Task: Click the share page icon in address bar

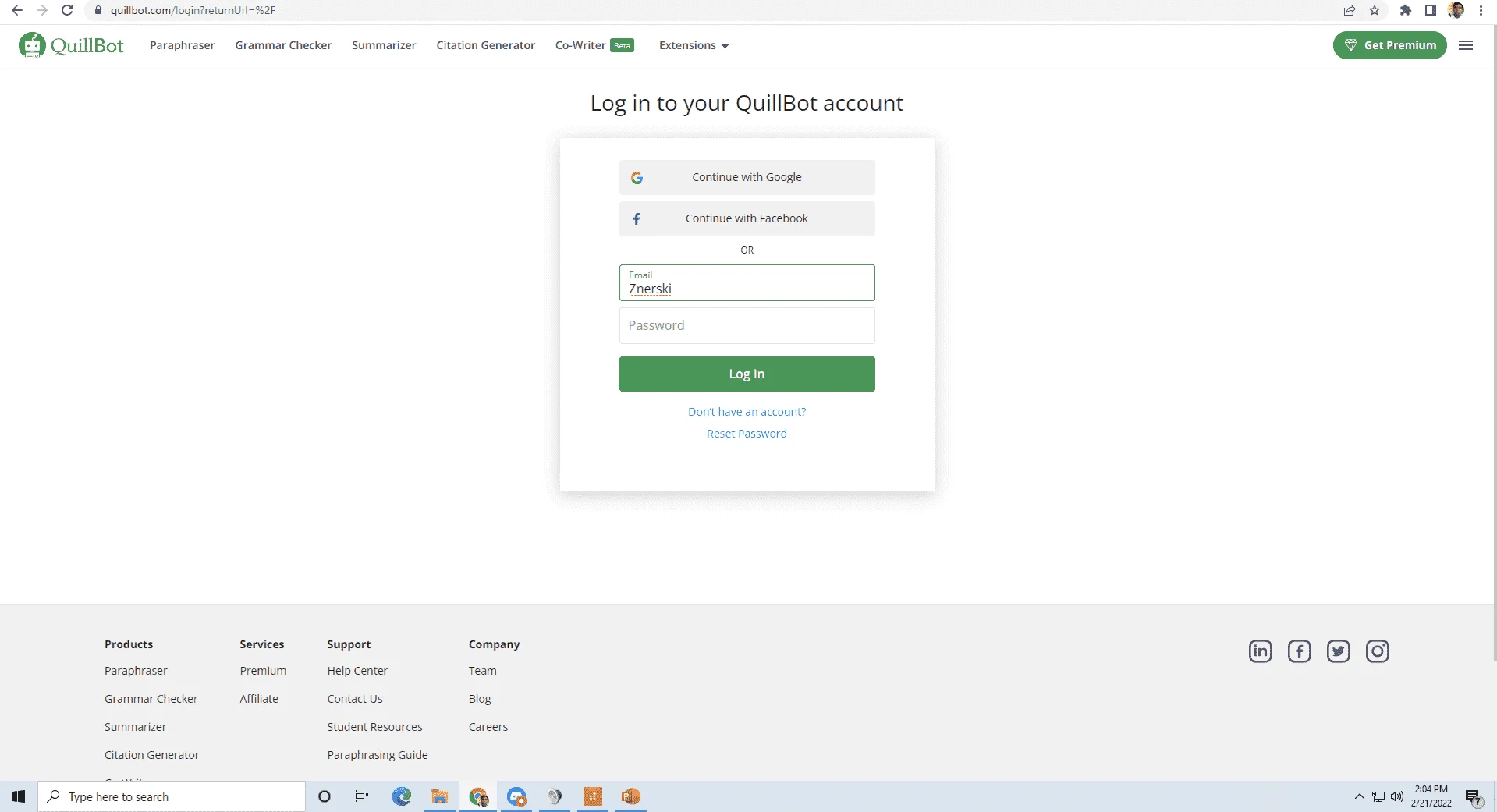Action: 1350,10
